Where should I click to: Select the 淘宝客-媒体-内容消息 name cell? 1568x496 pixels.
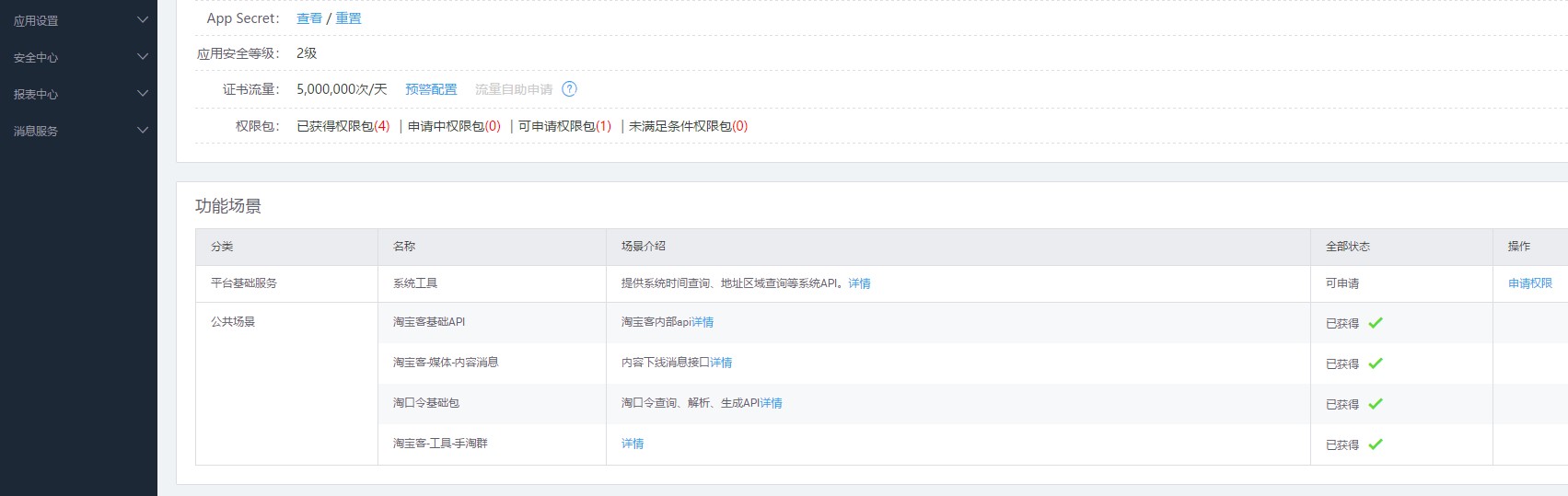click(492, 363)
